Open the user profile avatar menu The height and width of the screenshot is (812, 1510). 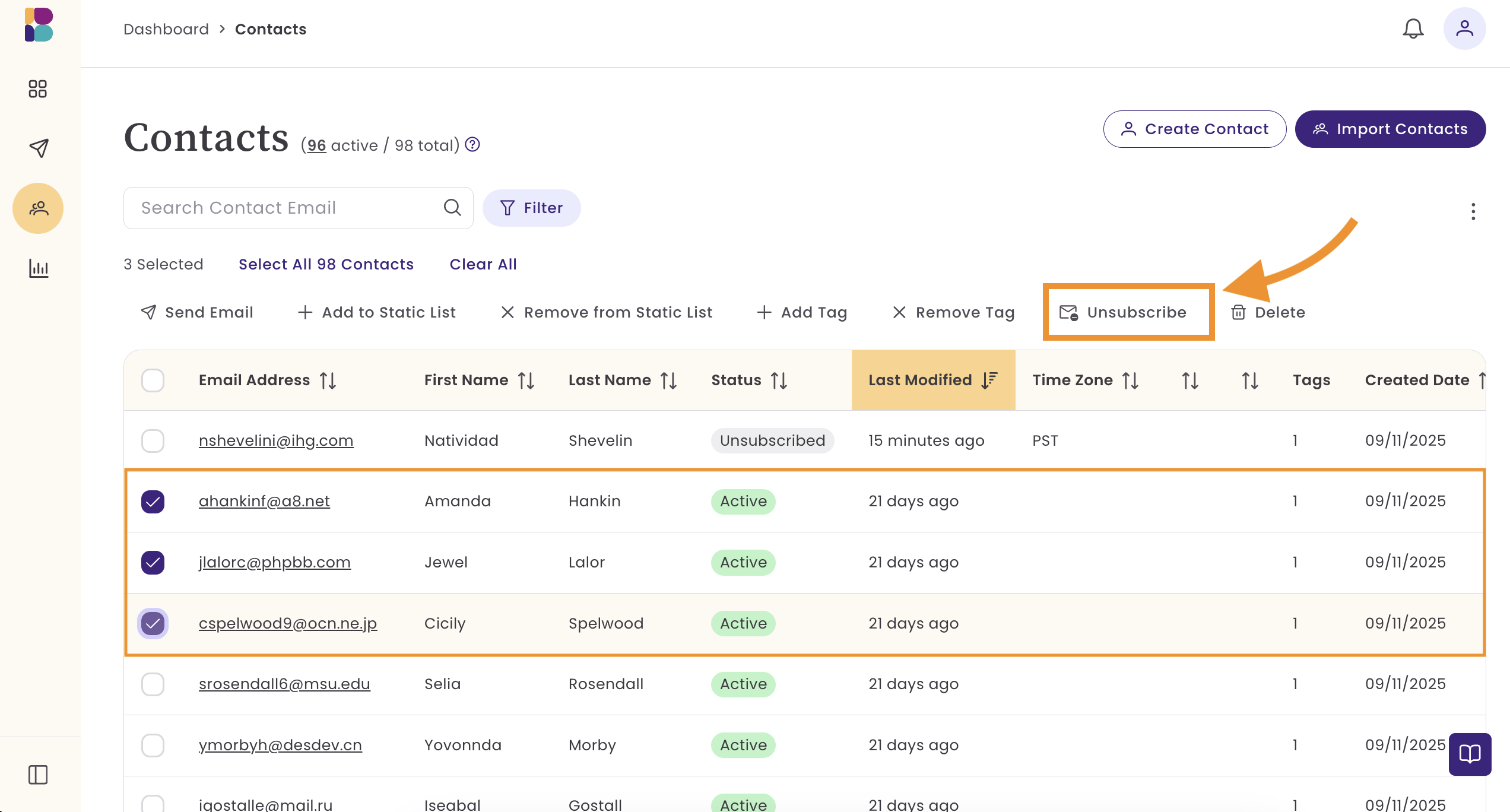click(1464, 28)
